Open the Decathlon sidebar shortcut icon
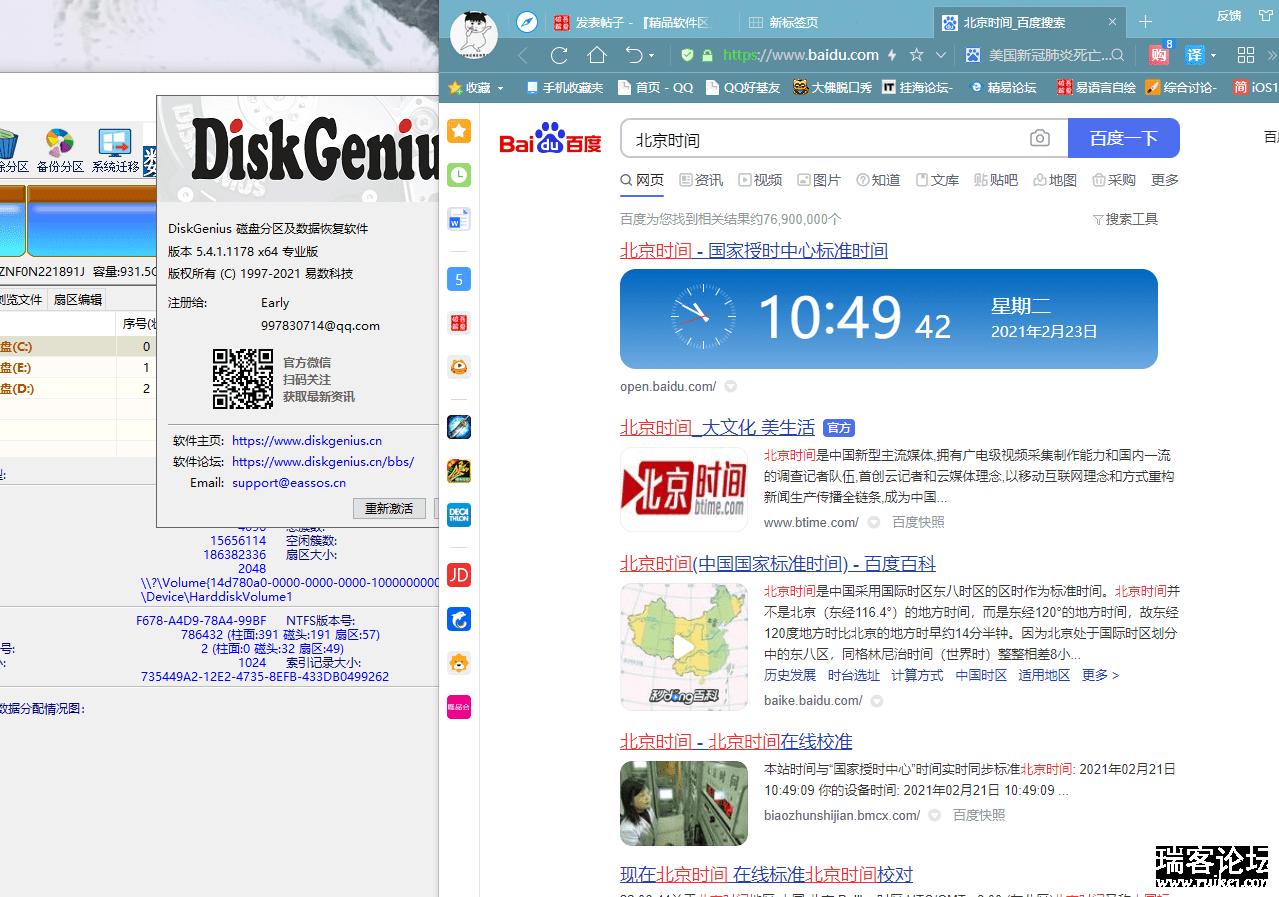1279x897 pixels. pyautogui.click(x=459, y=515)
